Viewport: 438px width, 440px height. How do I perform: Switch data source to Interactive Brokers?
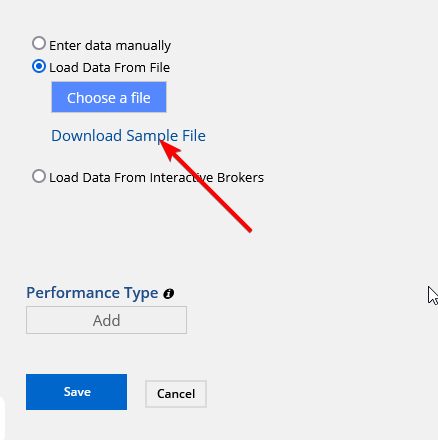[39, 176]
